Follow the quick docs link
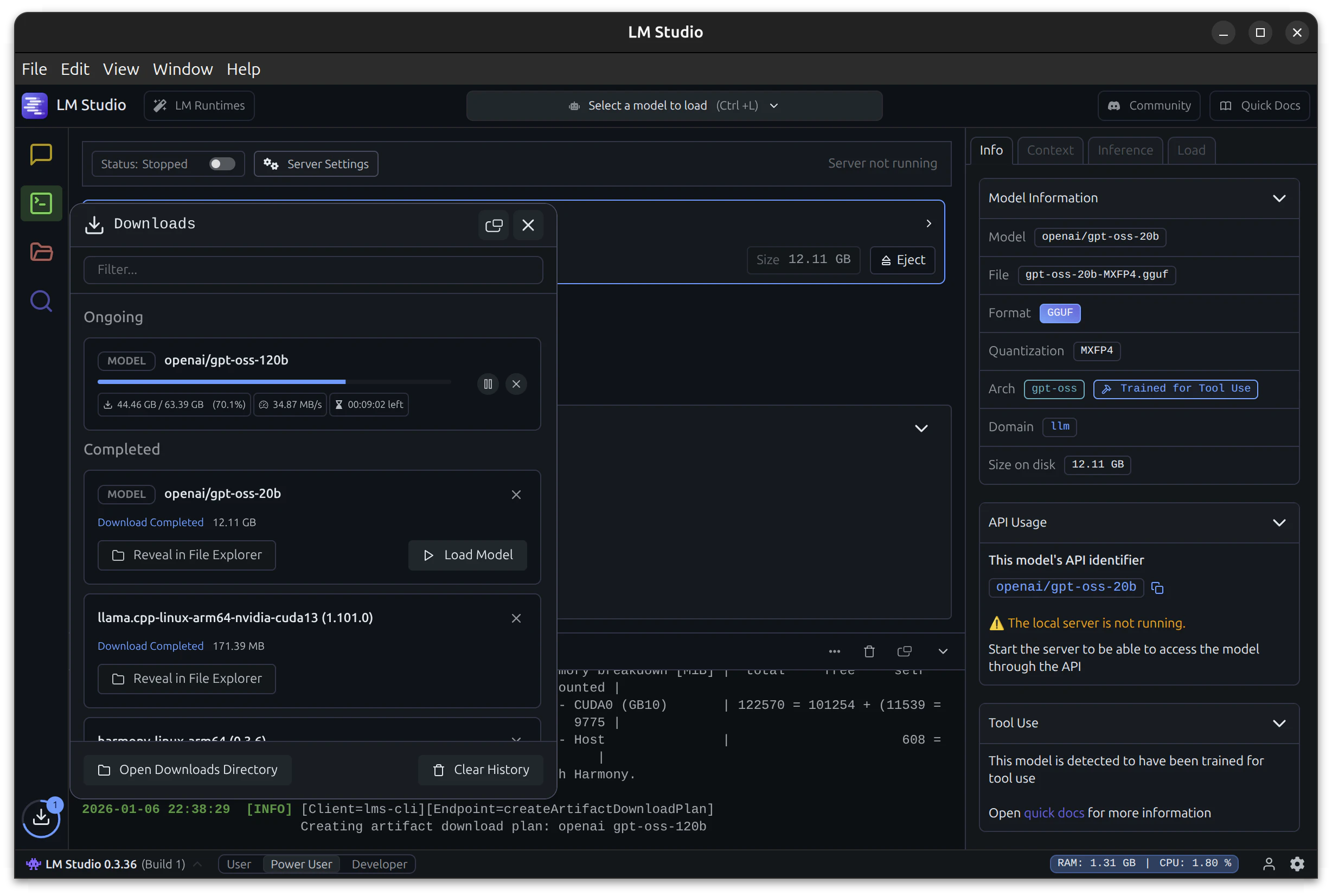Screen dimensions: 1332x896 pyautogui.click(x=1053, y=812)
